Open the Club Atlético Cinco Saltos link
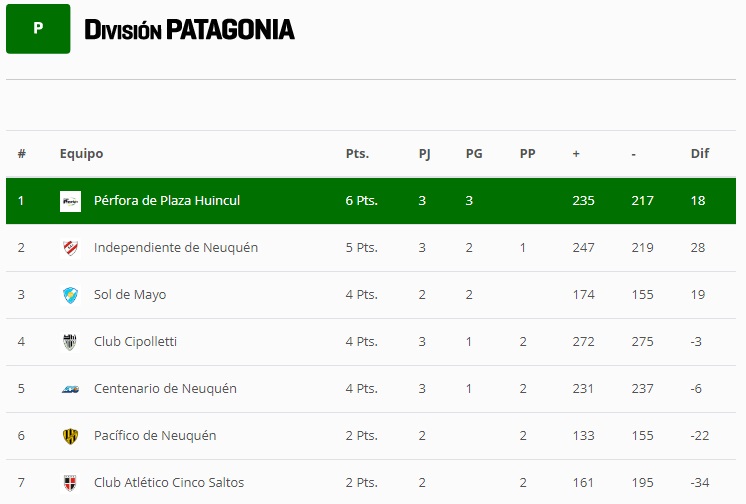 click(x=169, y=483)
